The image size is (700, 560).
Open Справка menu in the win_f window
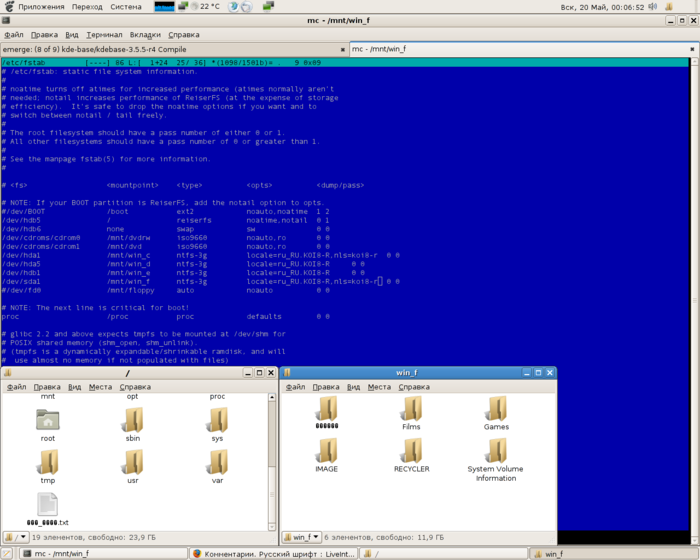coord(414,387)
